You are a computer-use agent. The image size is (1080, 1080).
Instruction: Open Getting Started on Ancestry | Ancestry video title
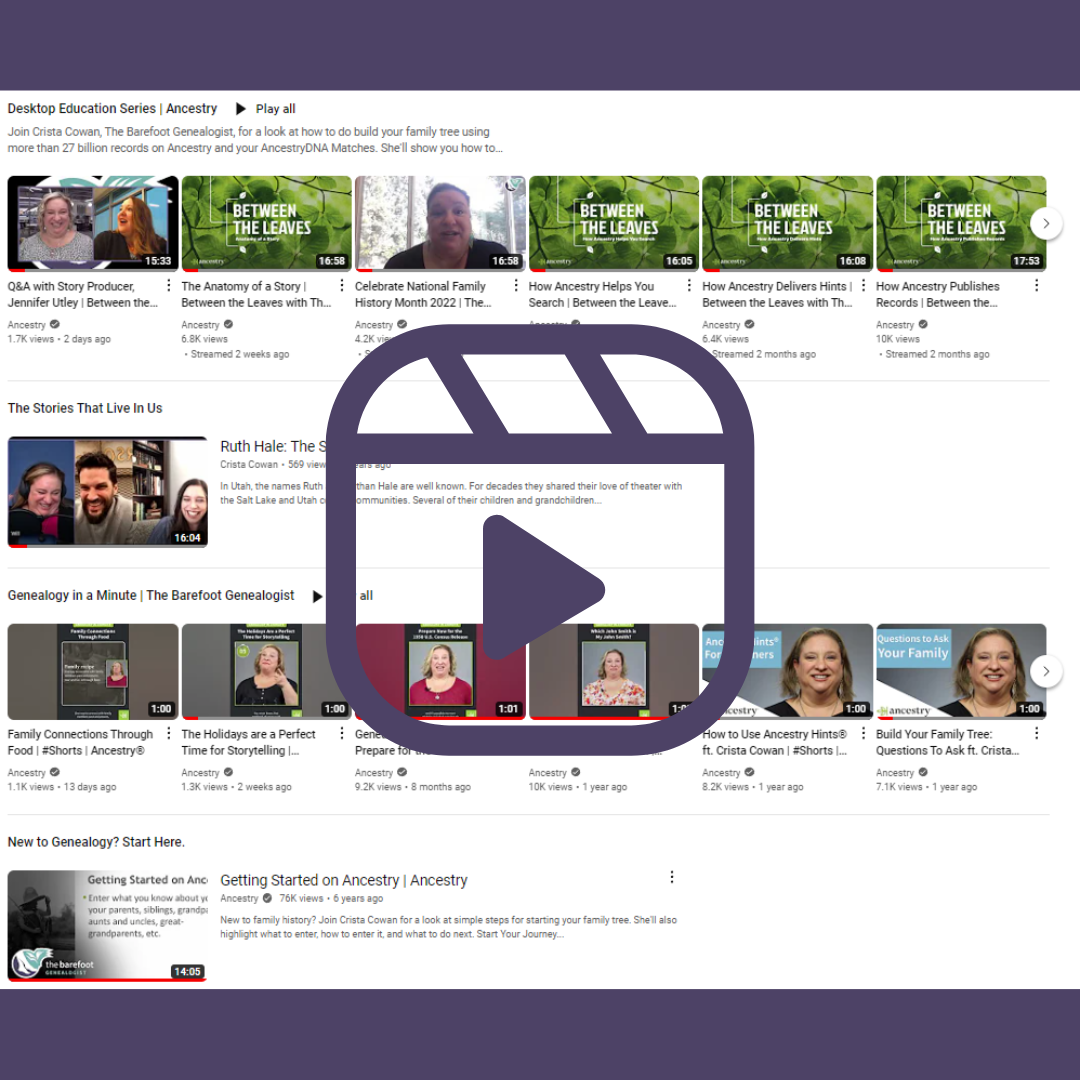(344, 880)
